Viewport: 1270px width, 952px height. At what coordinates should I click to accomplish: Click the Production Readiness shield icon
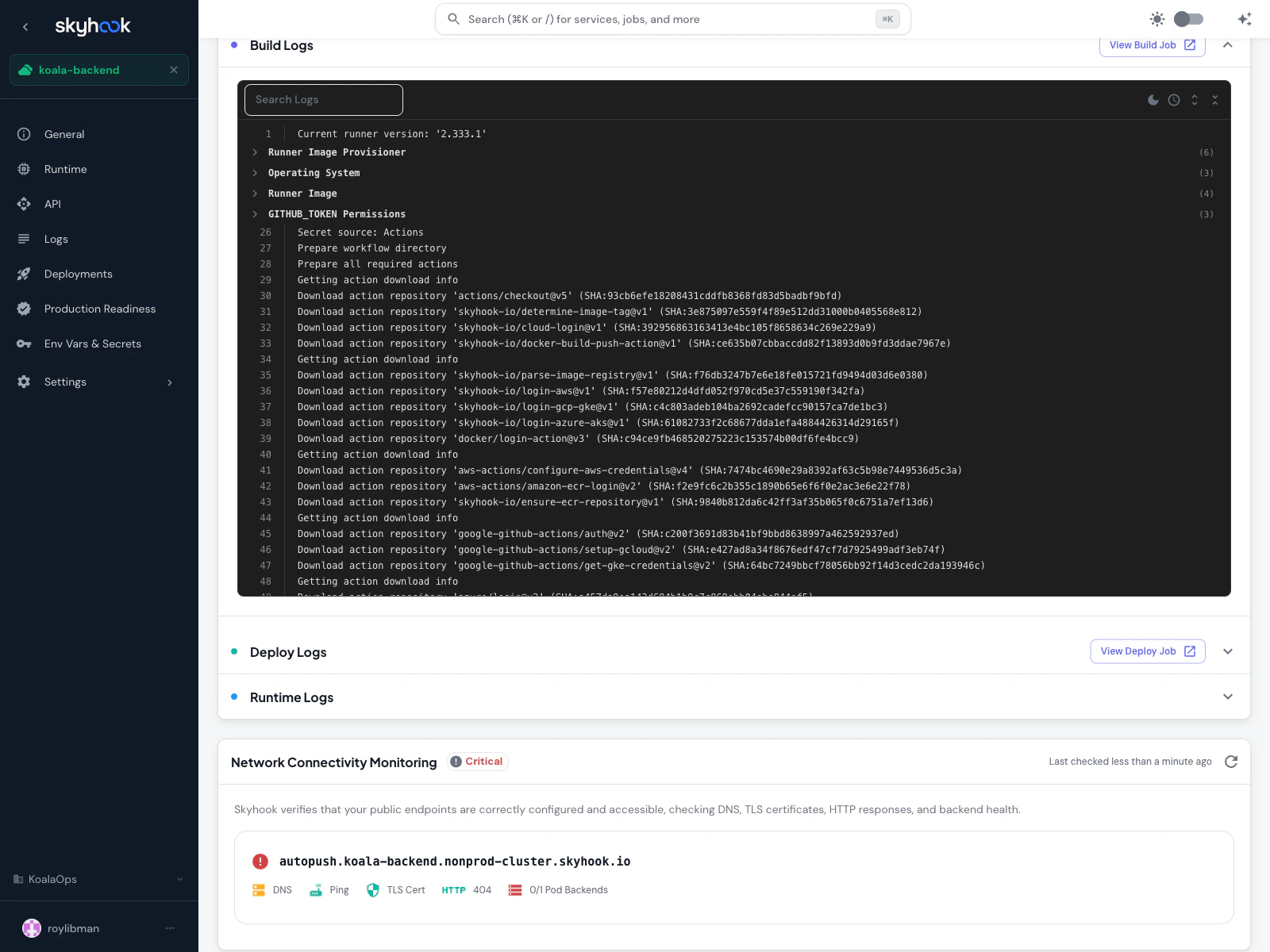[x=25, y=309]
